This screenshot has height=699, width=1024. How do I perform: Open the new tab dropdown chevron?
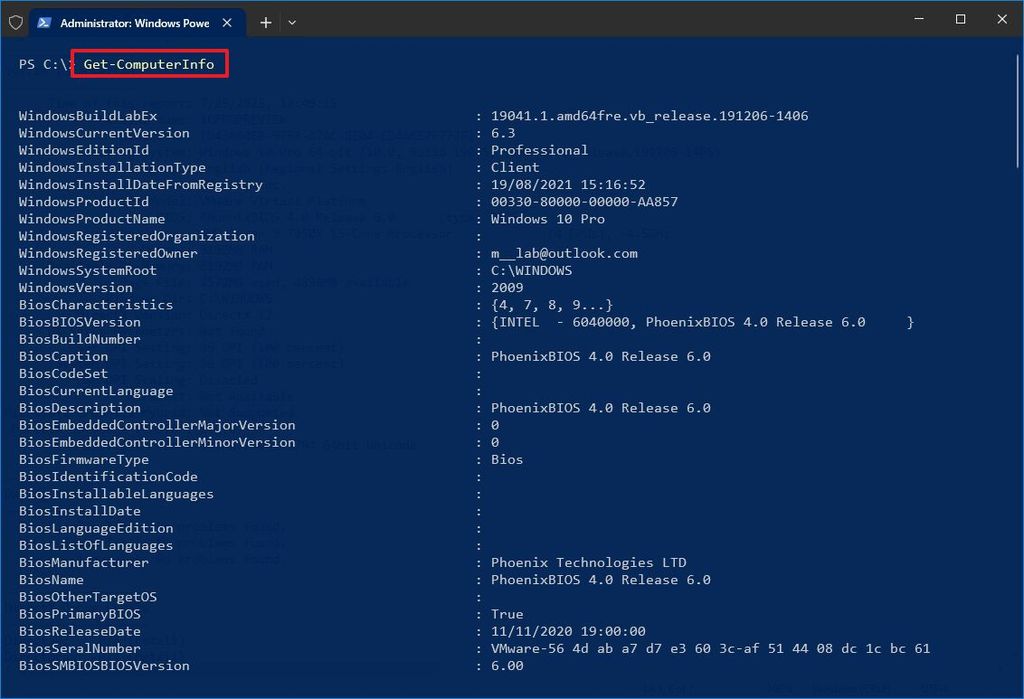click(291, 20)
